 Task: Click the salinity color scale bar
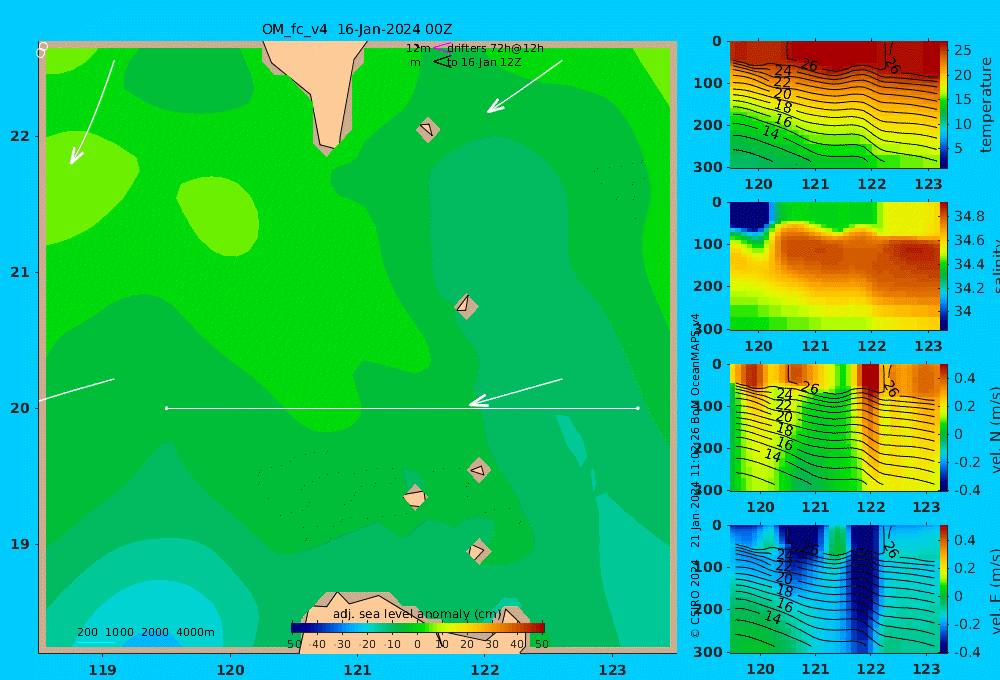coord(943,266)
